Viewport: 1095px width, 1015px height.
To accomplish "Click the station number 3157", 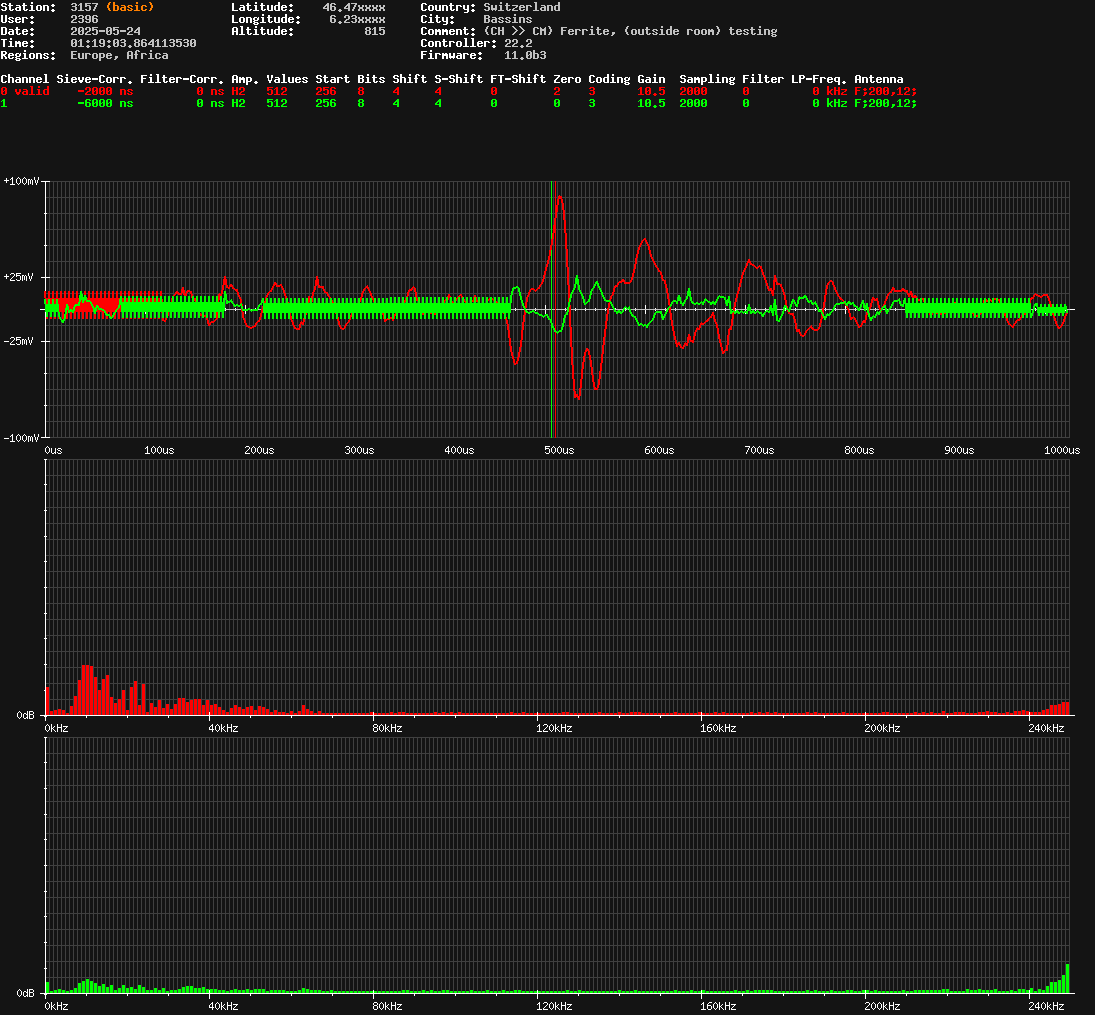I will (x=84, y=7).
